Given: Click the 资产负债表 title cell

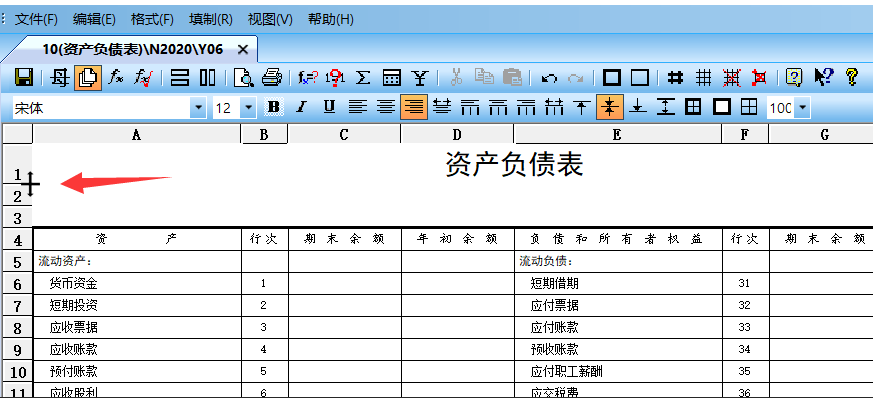Looking at the screenshot, I should pos(514,165).
